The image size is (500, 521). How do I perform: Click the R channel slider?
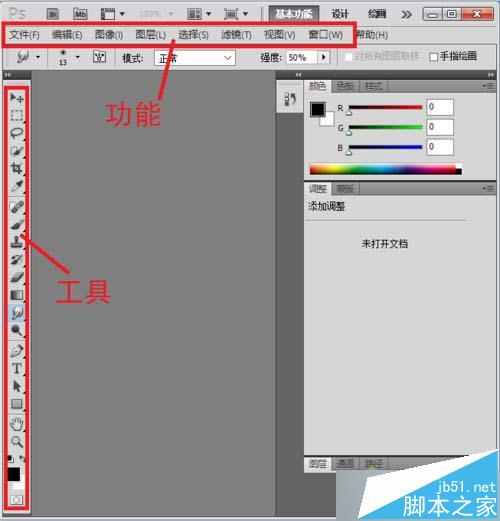(385, 107)
